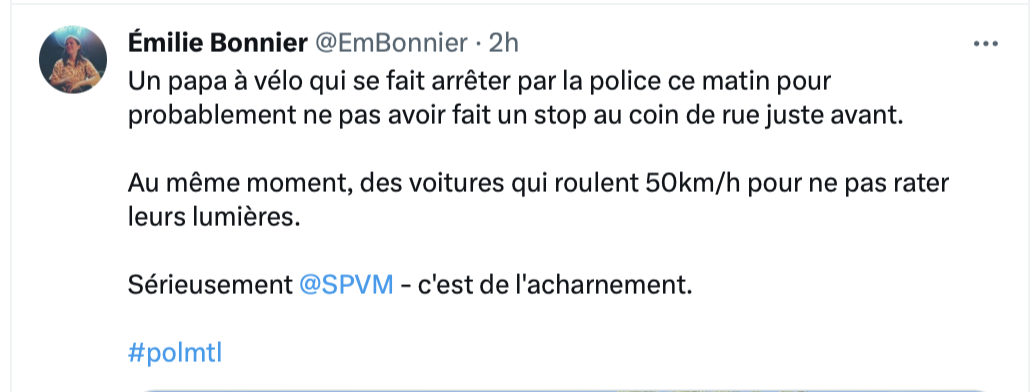Click the line starting "Au même moment"

(539, 183)
